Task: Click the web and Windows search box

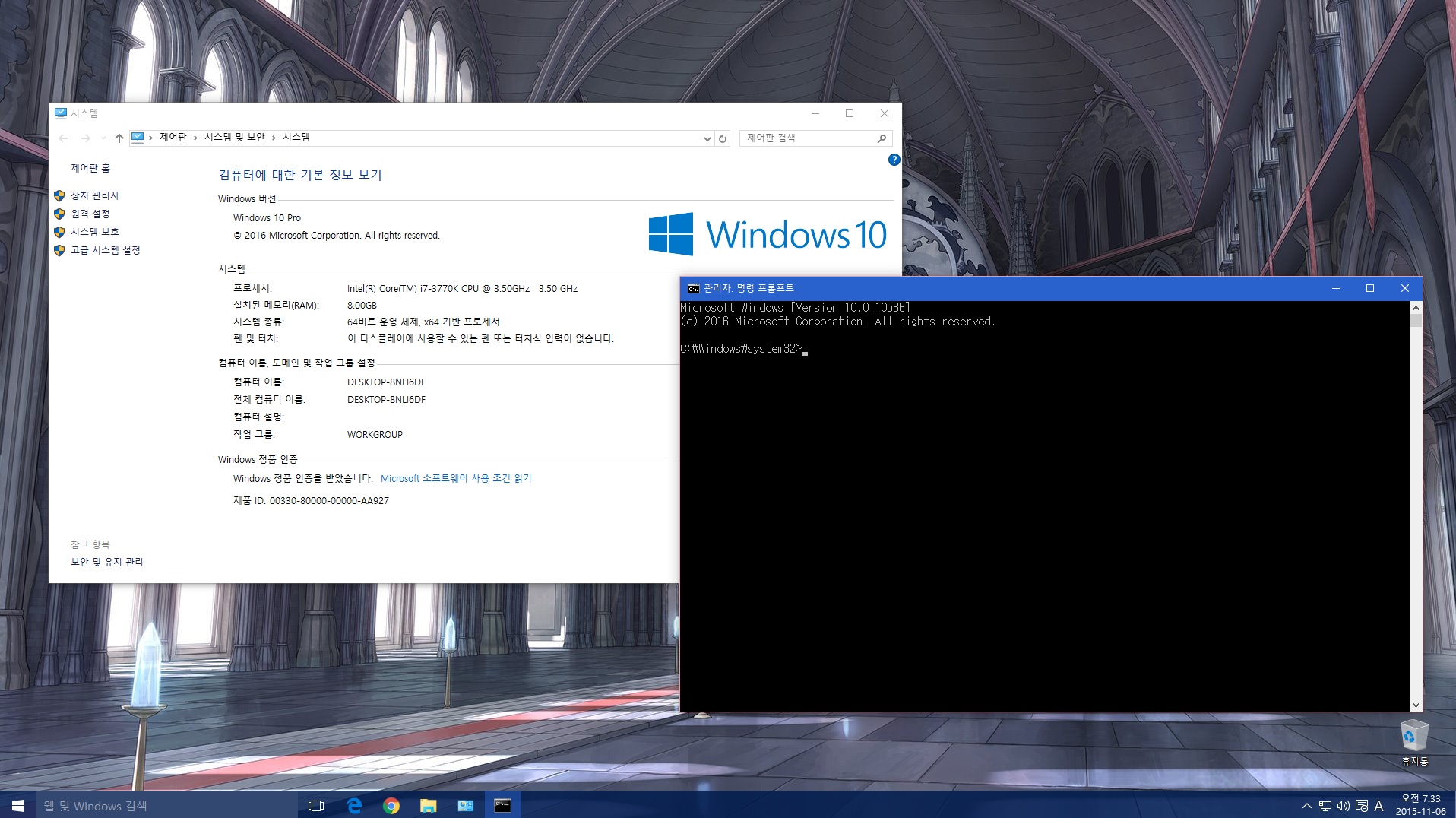Action: [166, 805]
